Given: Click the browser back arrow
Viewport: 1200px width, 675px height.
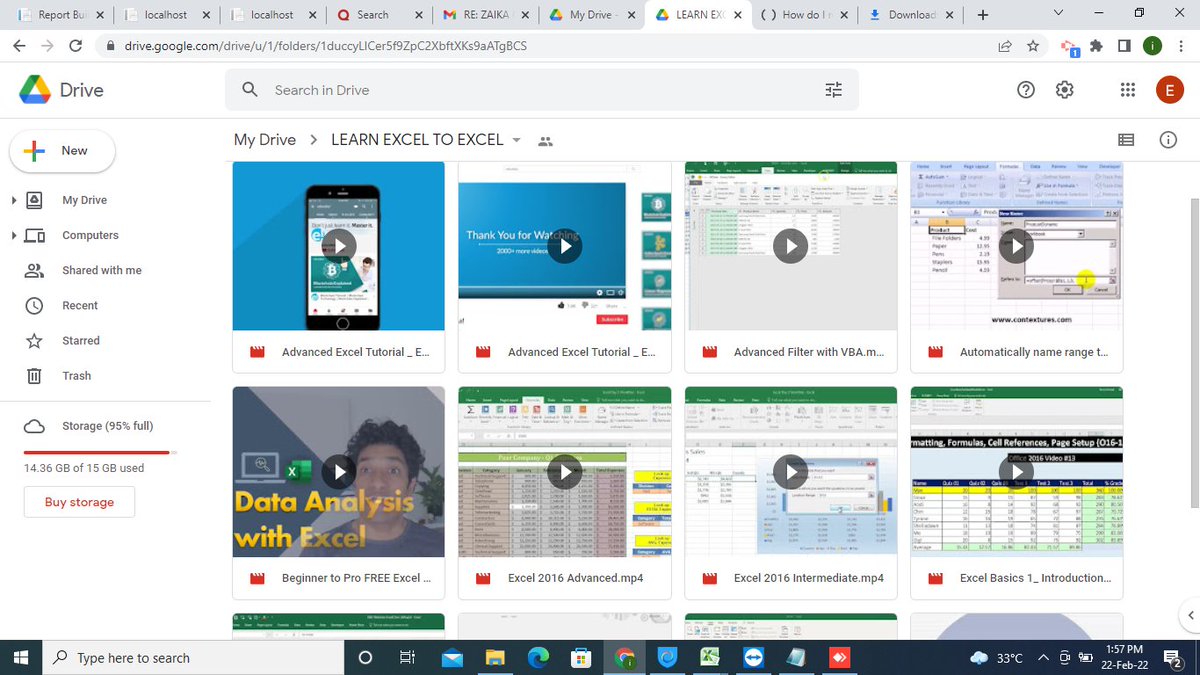Looking at the screenshot, I should coord(20,46).
